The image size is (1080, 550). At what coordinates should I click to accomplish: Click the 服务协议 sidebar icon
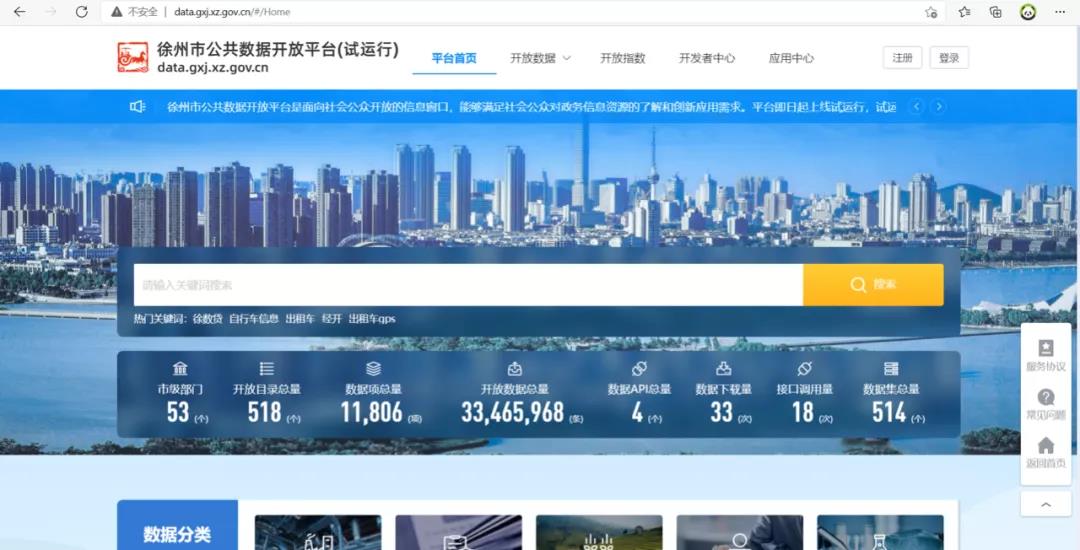(1045, 349)
